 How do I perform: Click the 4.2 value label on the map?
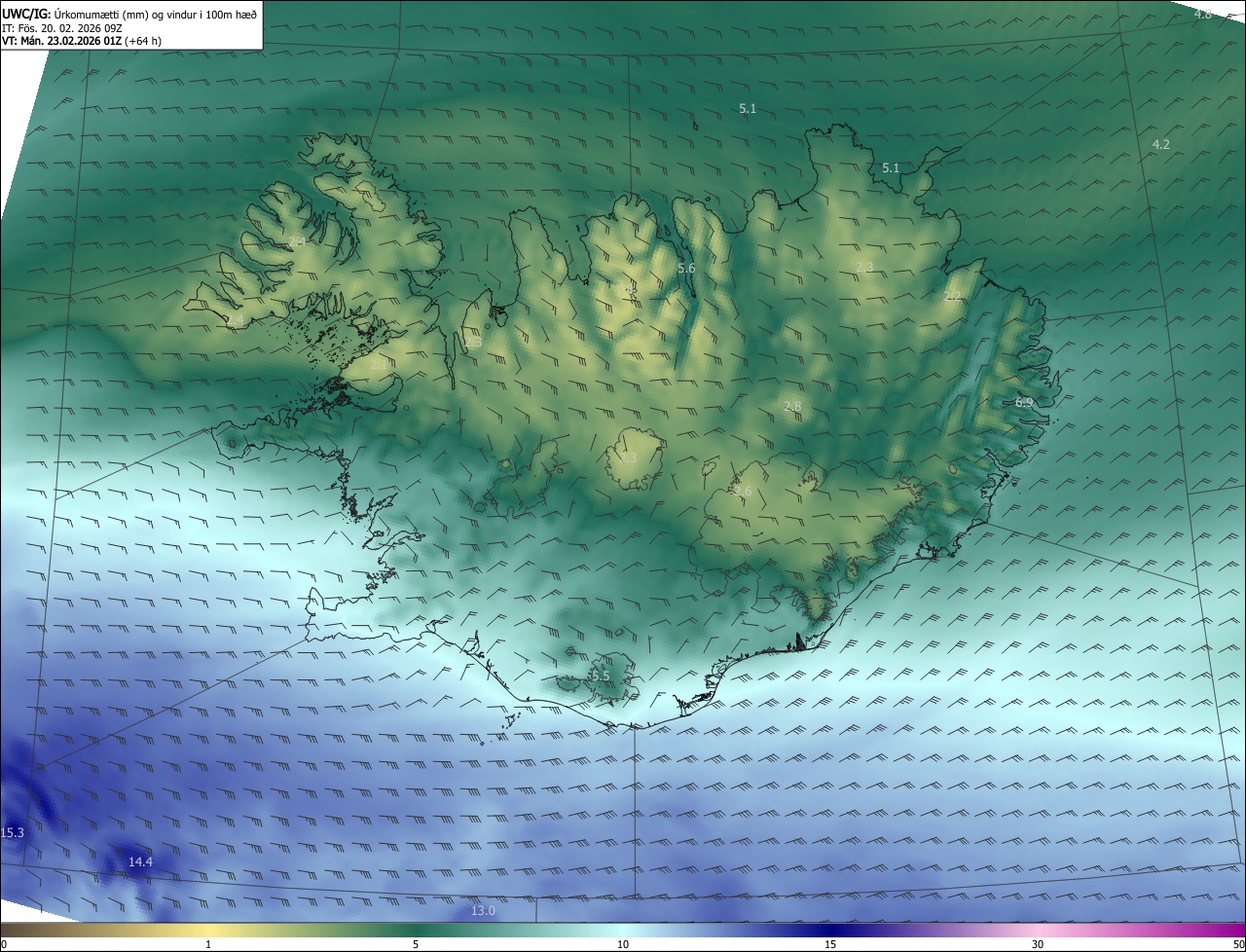(1161, 144)
